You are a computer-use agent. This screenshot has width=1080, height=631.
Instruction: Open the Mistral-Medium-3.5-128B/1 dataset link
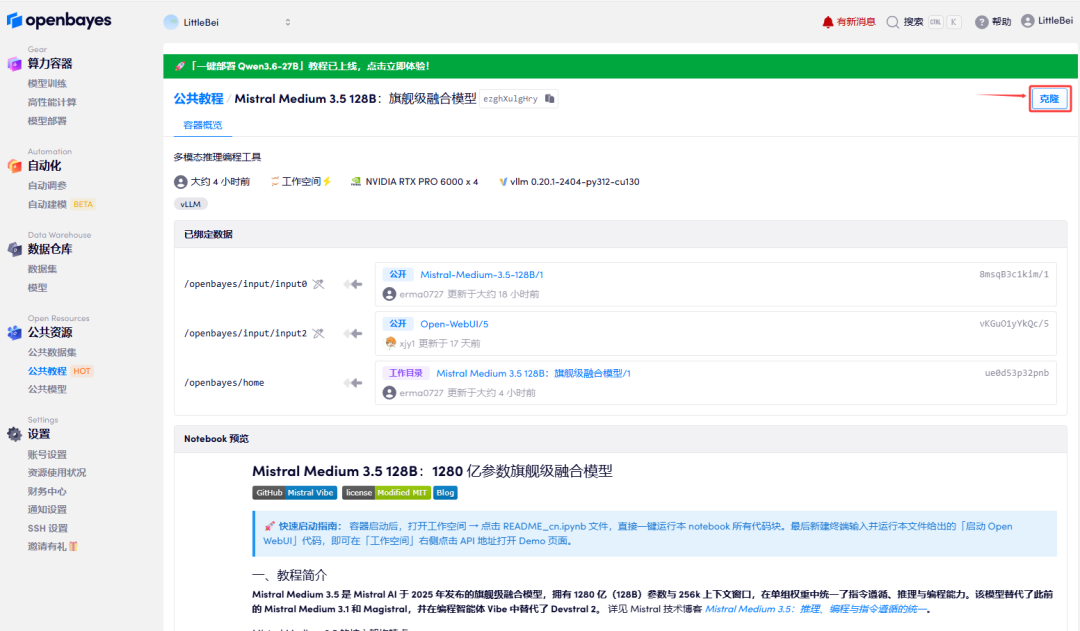point(481,274)
